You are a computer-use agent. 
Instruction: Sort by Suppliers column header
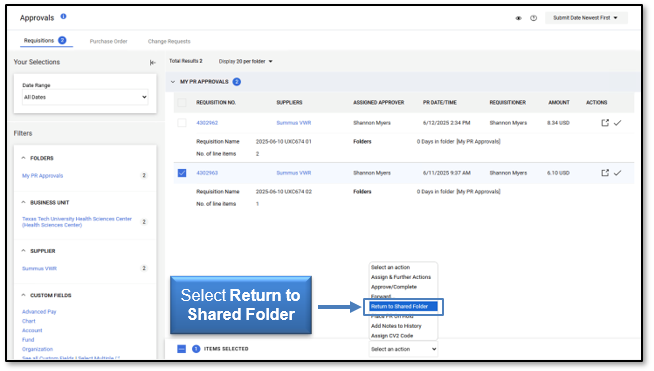pos(289,103)
